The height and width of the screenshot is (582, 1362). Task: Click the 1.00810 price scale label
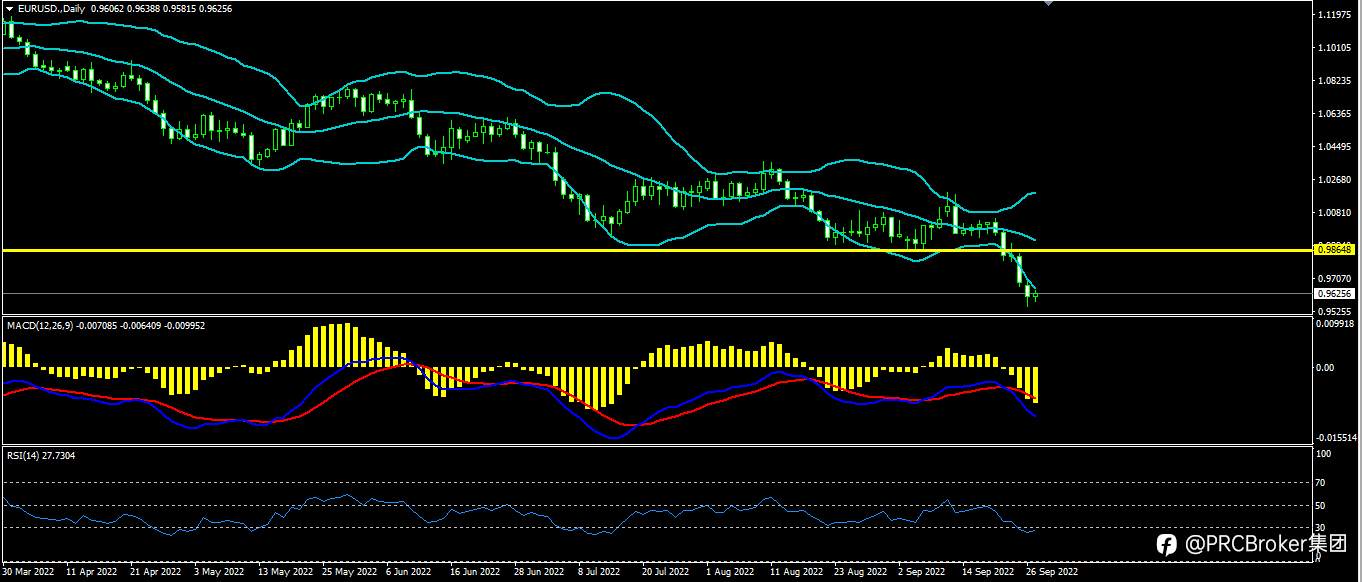pyautogui.click(x=1335, y=213)
